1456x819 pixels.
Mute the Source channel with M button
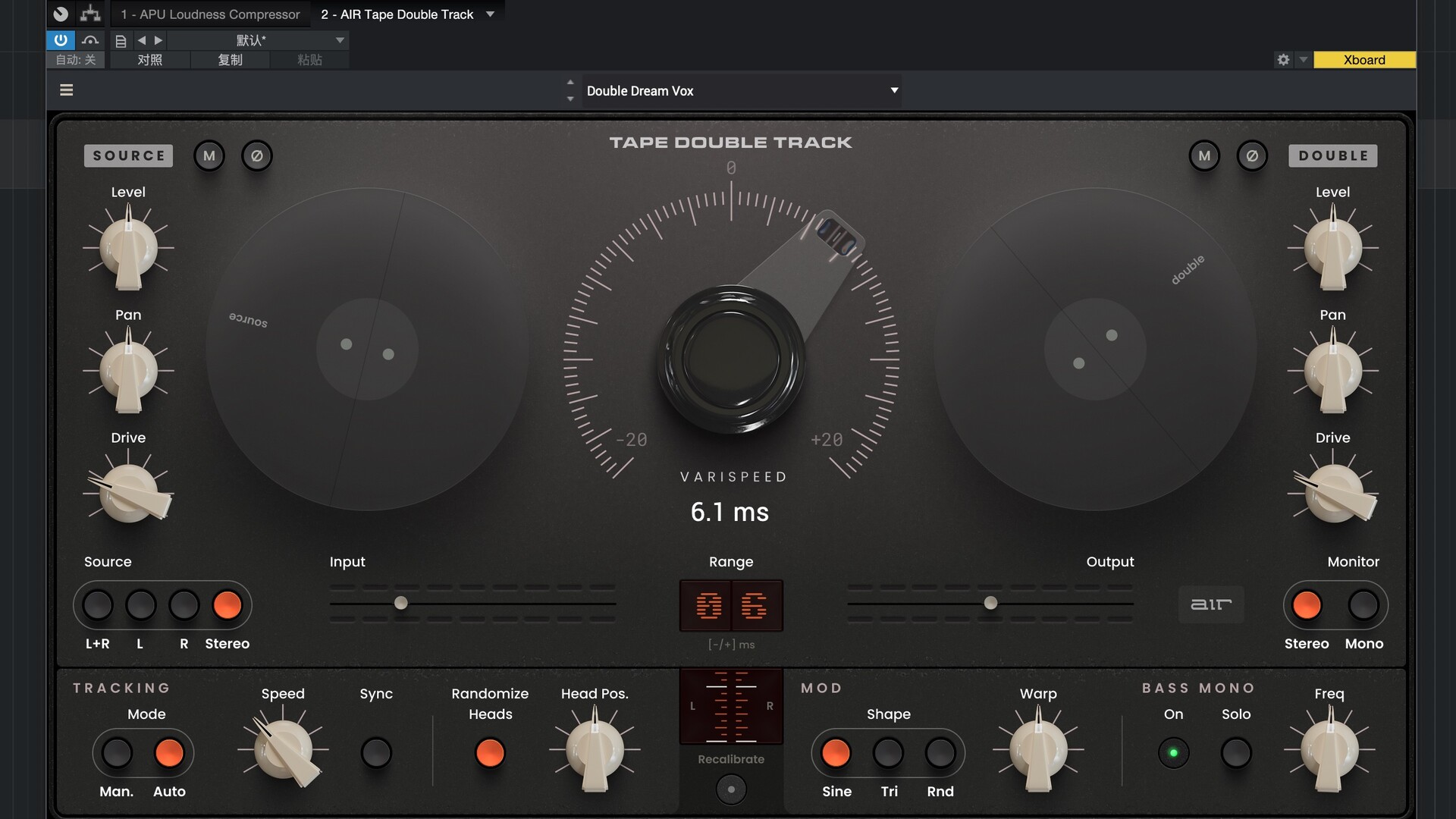(209, 156)
